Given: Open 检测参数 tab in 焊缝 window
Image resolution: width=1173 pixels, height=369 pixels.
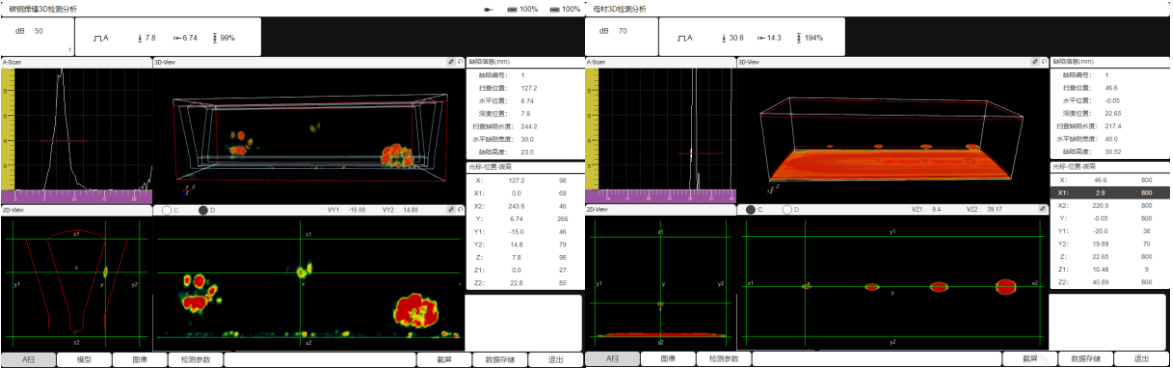Looking at the screenshot, I should point(195,359).
